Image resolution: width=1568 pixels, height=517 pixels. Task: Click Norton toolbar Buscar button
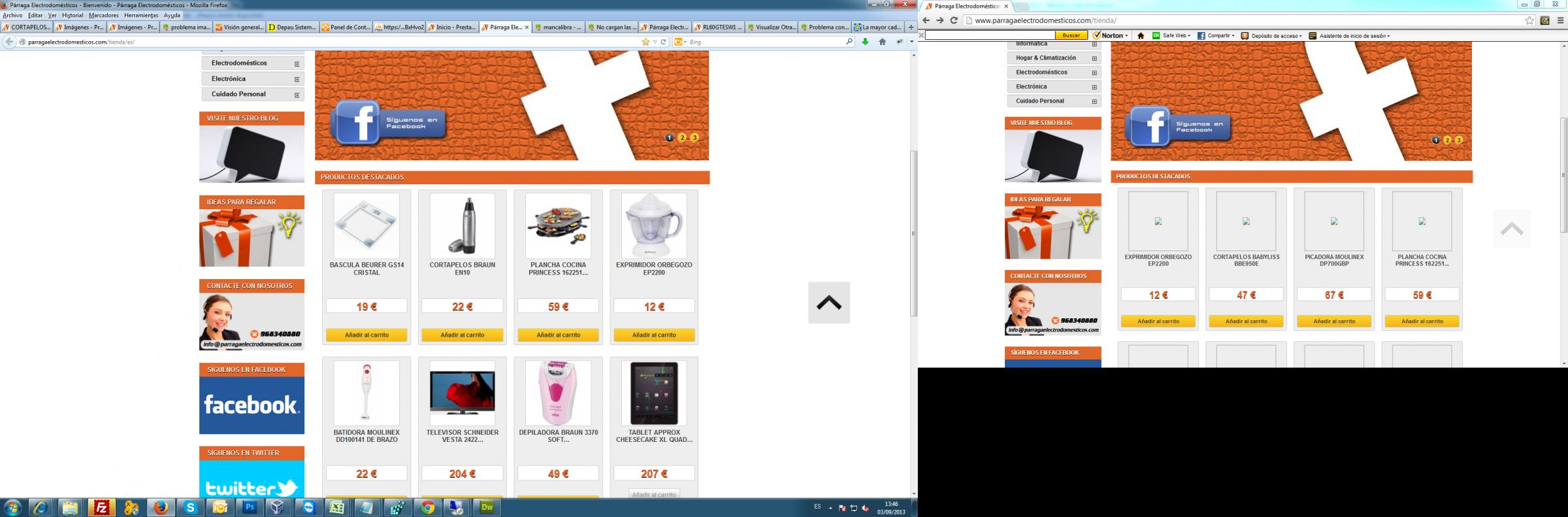[1071, 35]
